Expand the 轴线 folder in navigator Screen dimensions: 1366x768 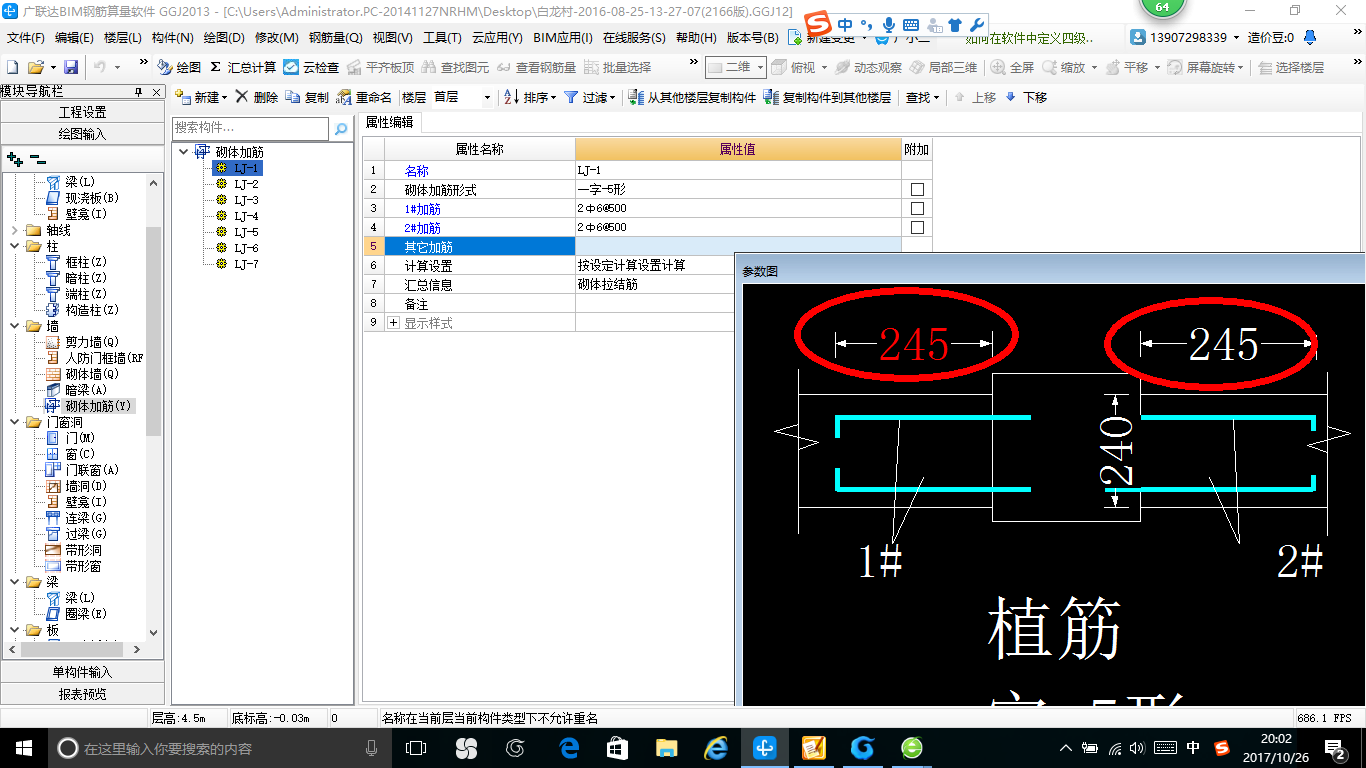pyautogui.click(x=14, y=230)
